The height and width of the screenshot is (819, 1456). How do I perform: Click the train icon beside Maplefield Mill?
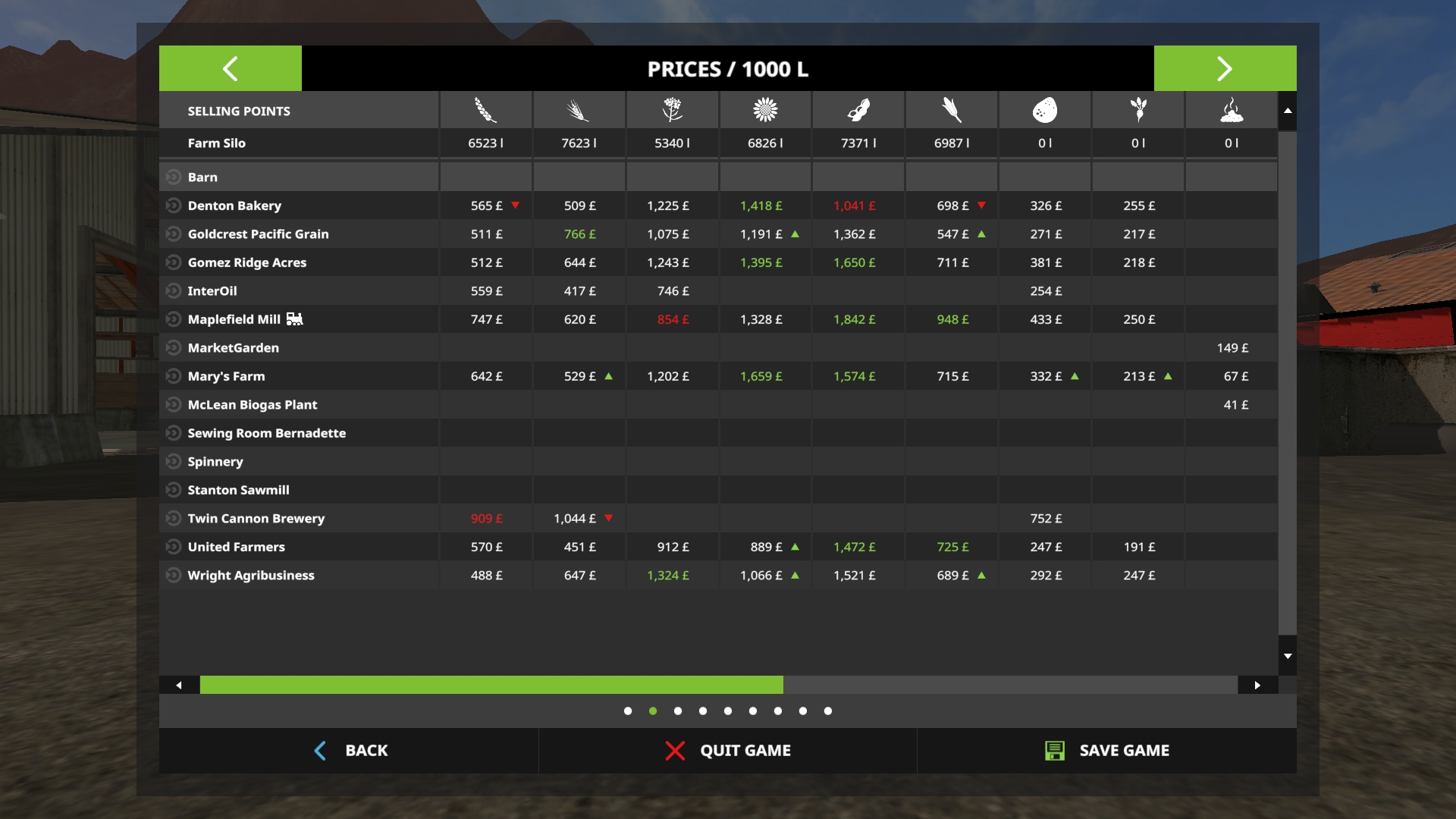pos(295,319)
